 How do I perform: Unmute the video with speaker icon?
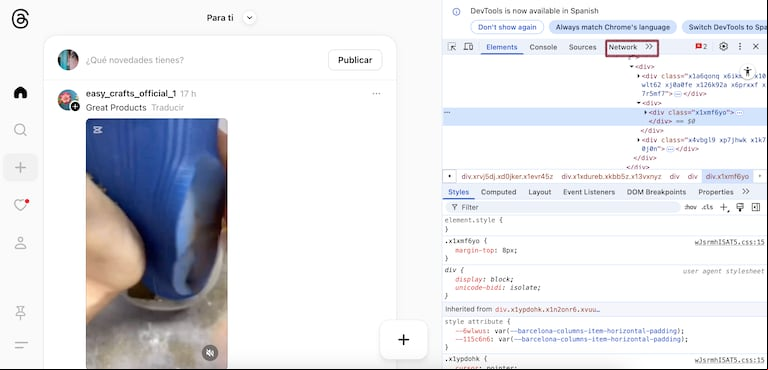[210, 353]
